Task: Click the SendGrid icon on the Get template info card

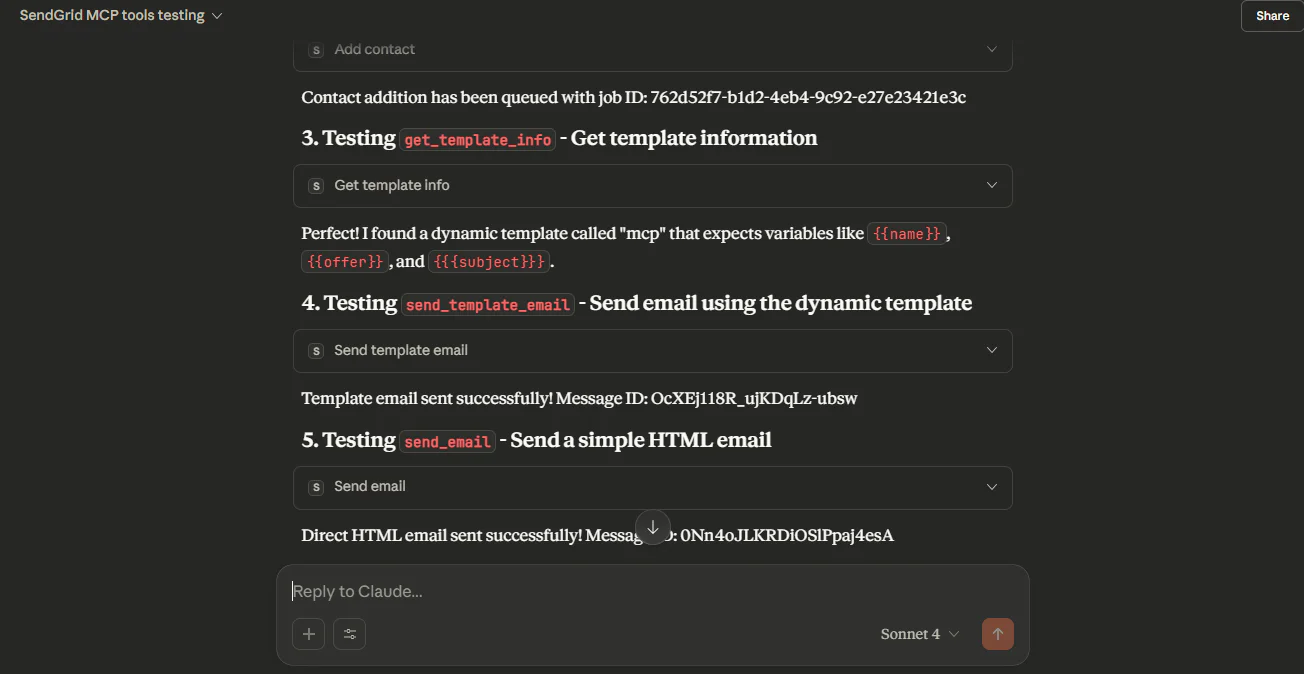Action: [x=316, y=186]
